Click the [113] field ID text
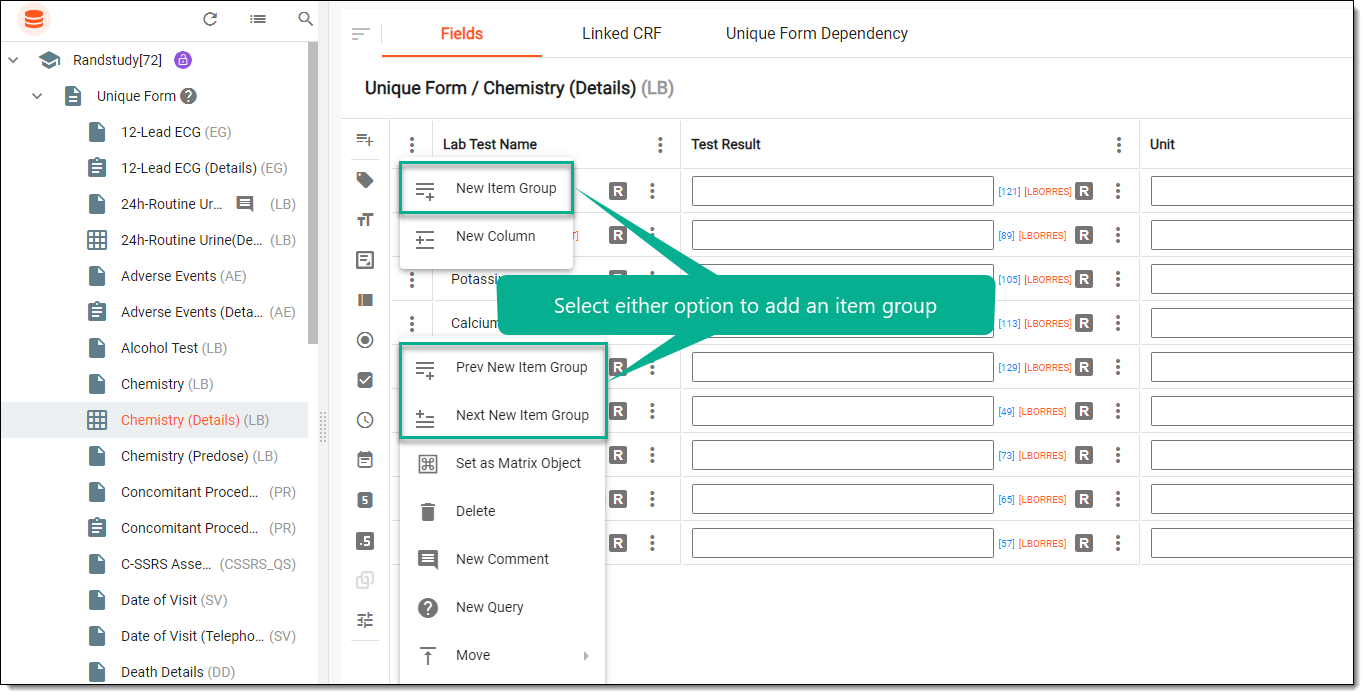Screen dimensions: 1366x697 pyautogui.click(x=1009, y=324)
